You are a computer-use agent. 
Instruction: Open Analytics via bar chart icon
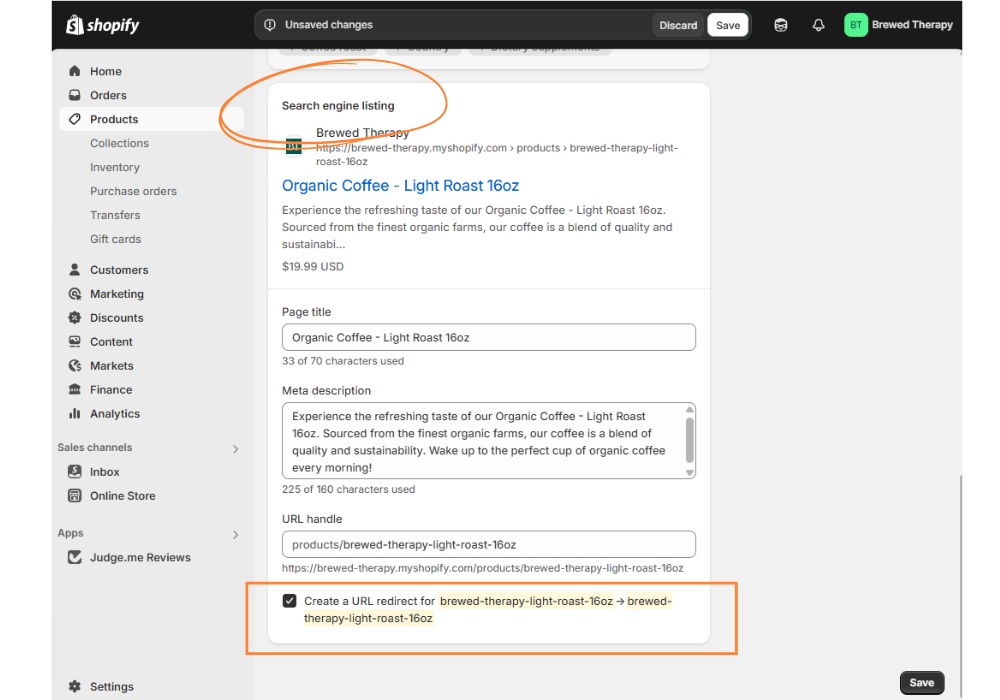75,414
